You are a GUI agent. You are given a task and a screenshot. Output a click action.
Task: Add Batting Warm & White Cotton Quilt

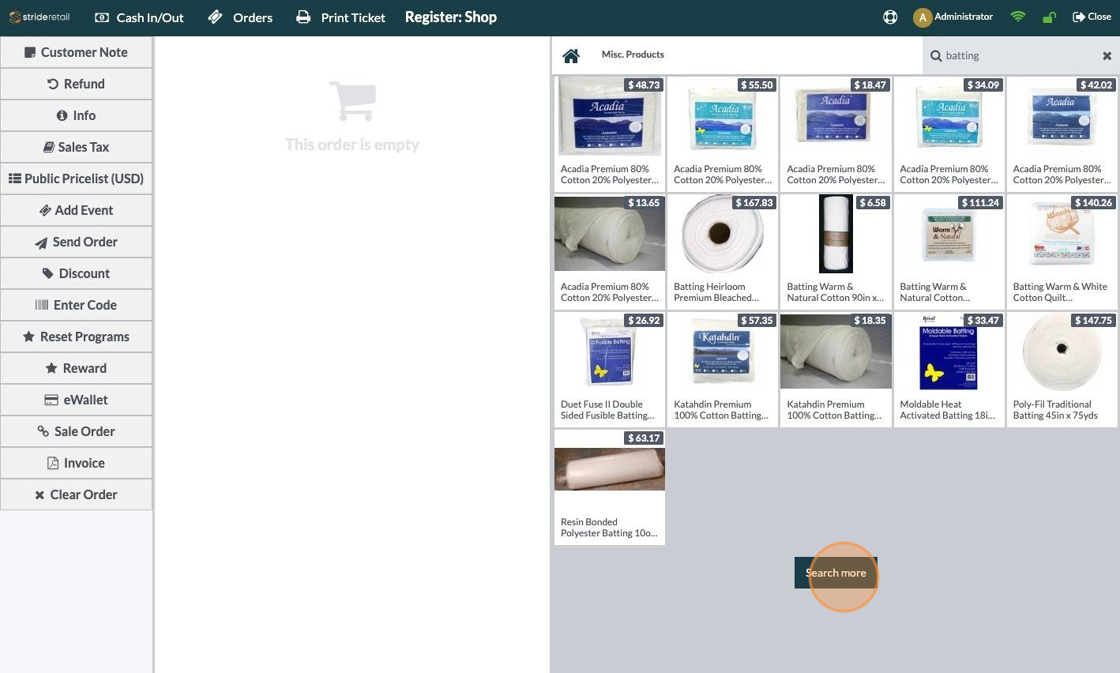pos(1061,251)
